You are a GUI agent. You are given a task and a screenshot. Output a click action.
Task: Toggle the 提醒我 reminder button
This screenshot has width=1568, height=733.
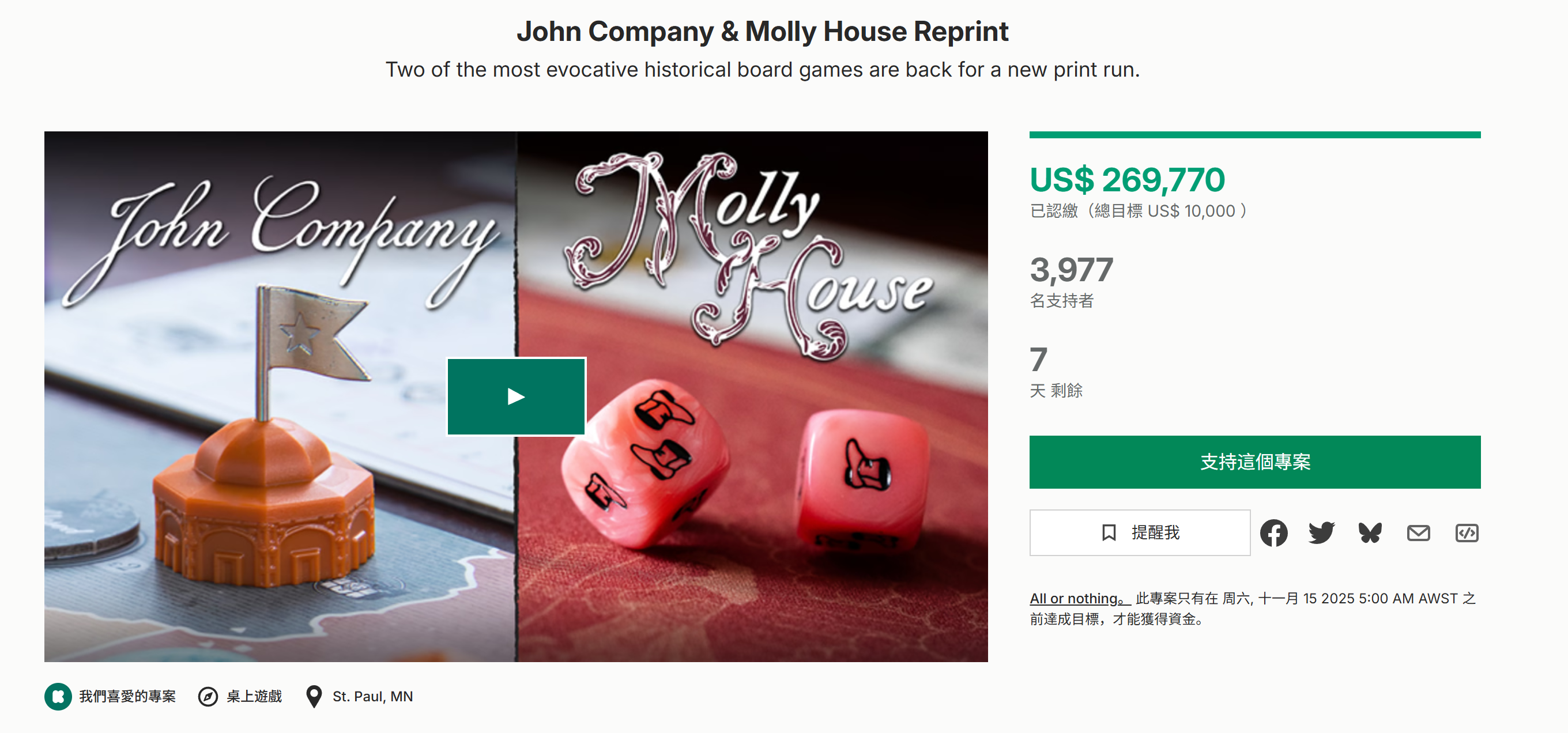pyautogui.click(x=1140, y=533)
